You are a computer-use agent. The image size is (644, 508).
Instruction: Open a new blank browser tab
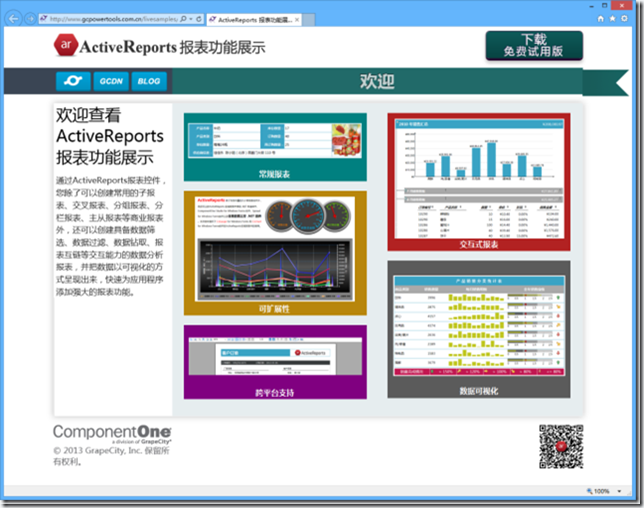(309, 19)
